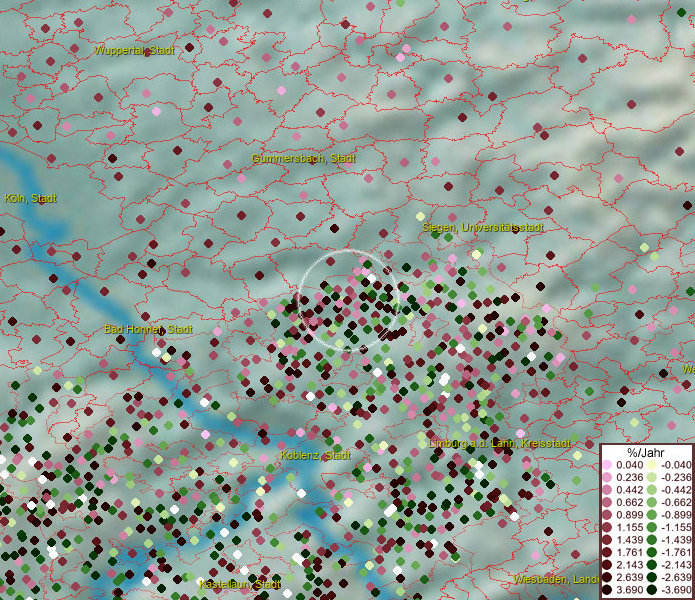The width and height of the screenshot is (695, 600).
Task: Choose the -1.761 legend swatch
Action: 652,552
